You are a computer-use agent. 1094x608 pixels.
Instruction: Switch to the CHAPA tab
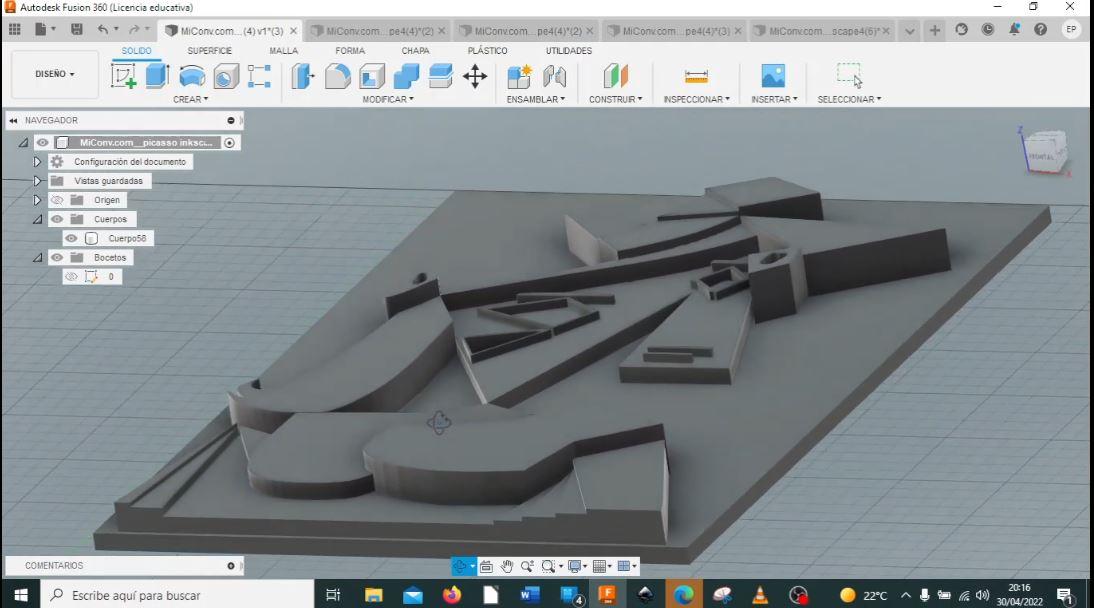(415, 51)
